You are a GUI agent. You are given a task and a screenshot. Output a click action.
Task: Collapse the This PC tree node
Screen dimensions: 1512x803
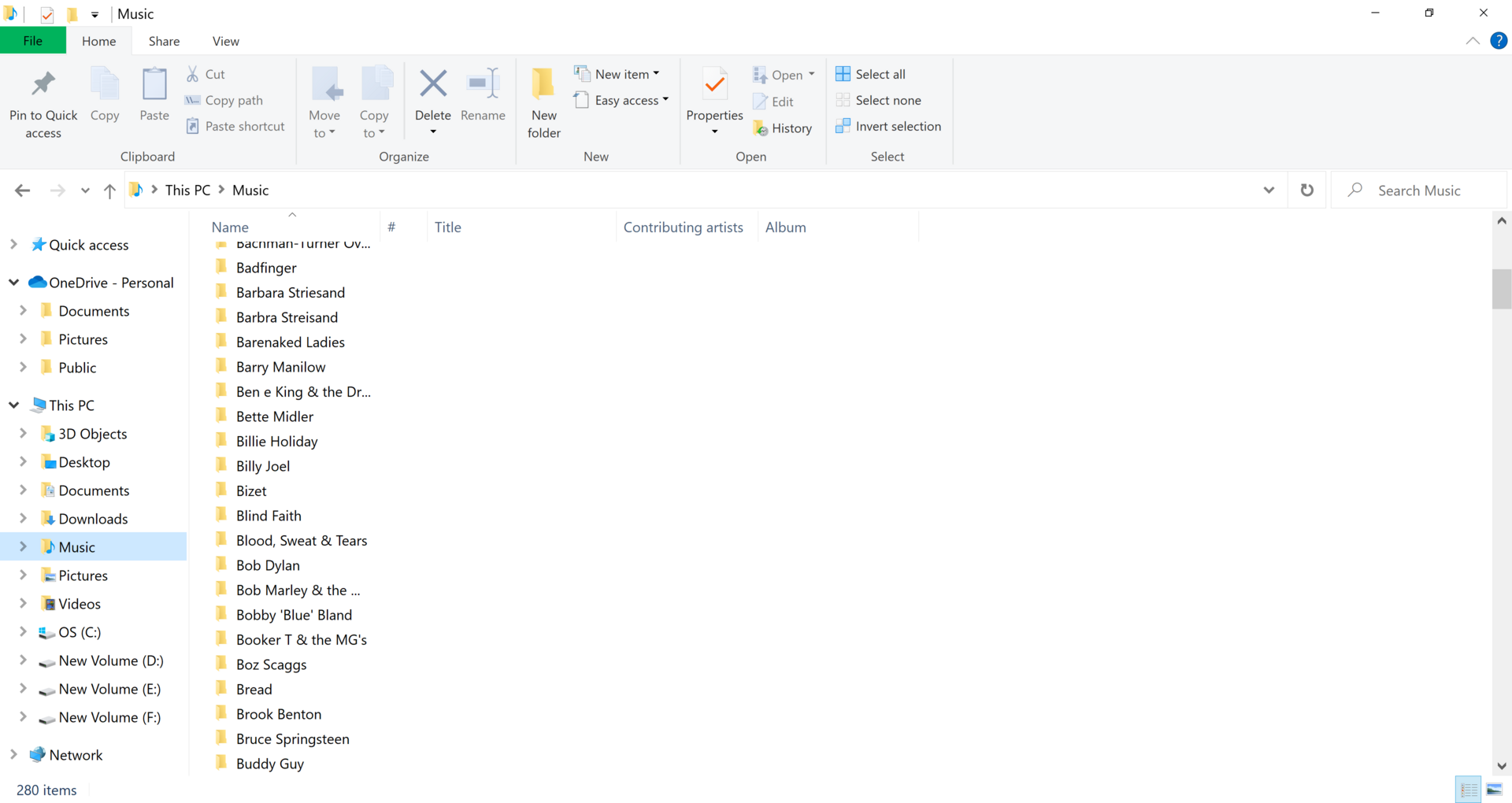pos(13,405)
